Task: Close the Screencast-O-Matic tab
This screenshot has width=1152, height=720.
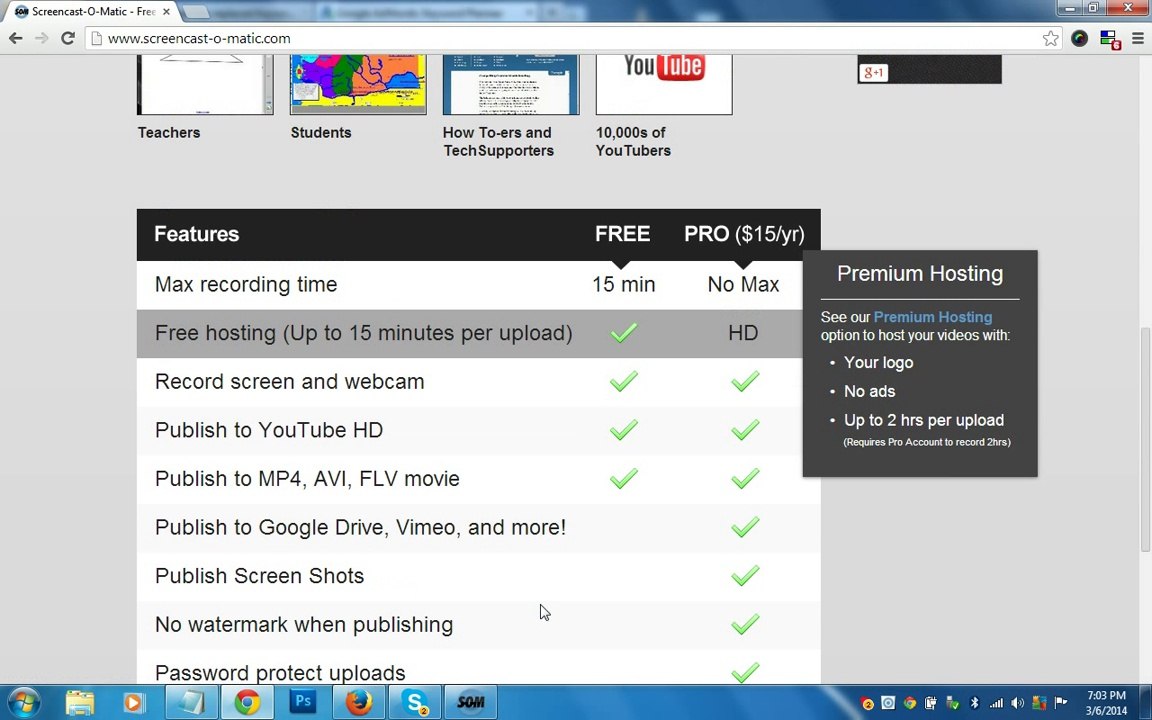Action: [166, 12]
